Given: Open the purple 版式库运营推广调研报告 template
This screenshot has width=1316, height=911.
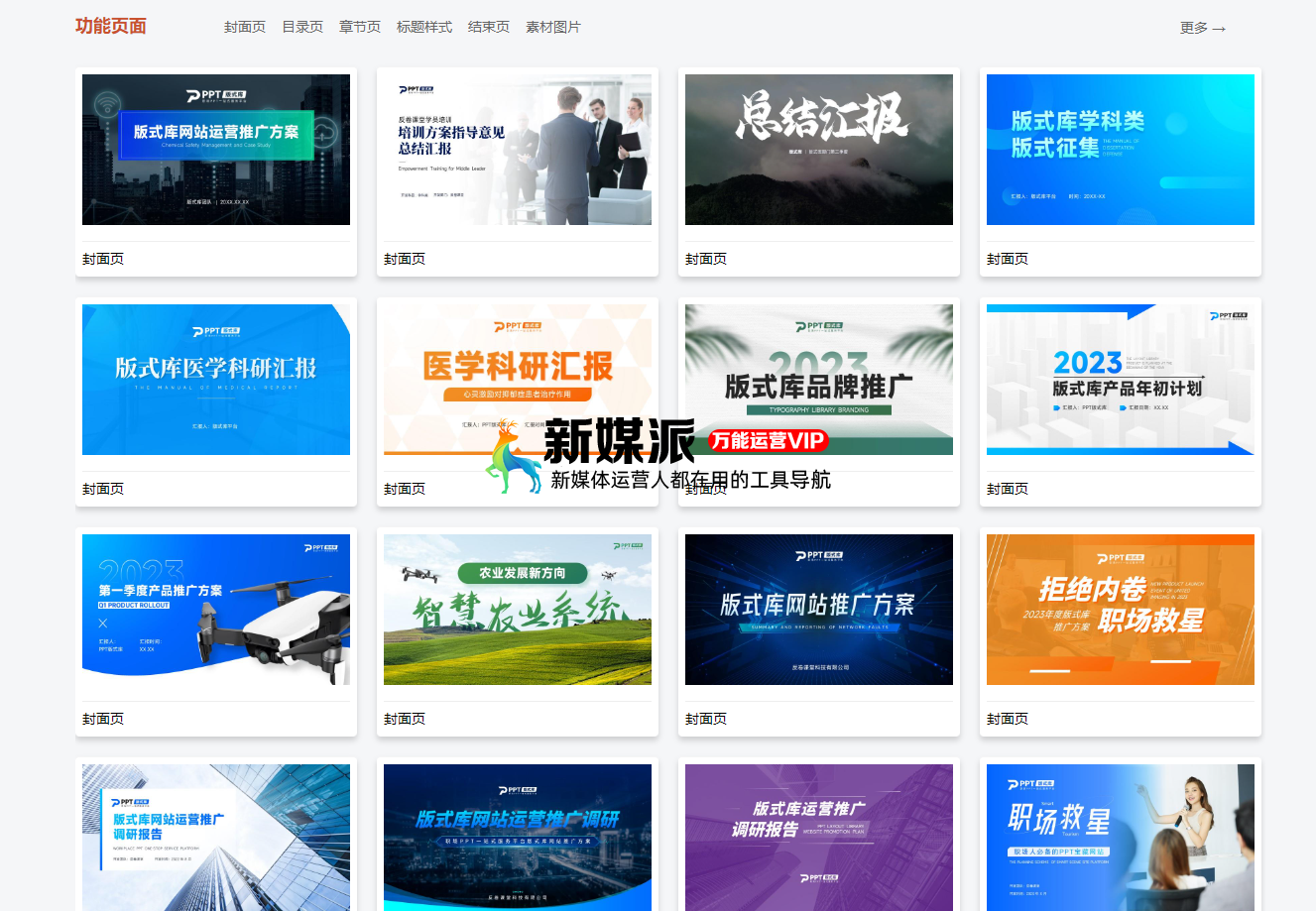Looking at the screenshot, I should [819, 838].
